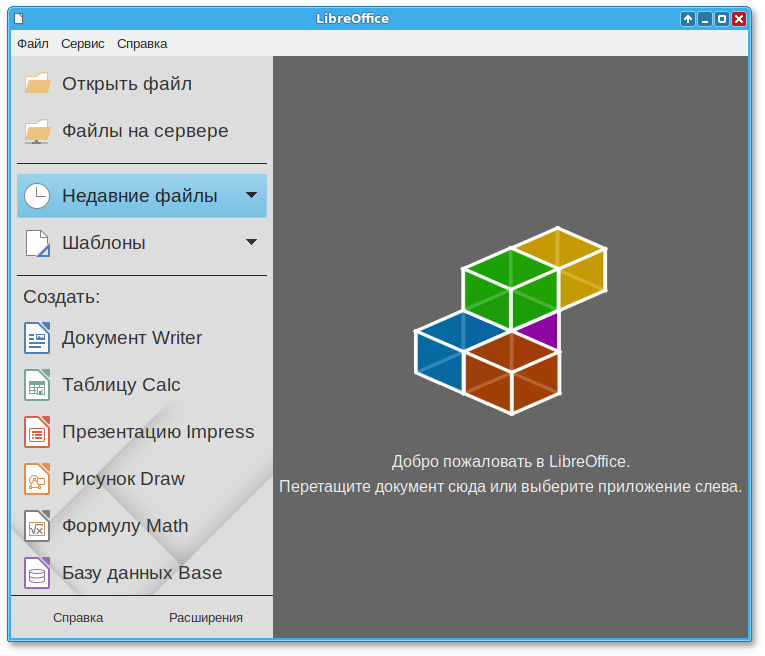
Task: Click the Writer document icon
Action: tap(37, 338)
